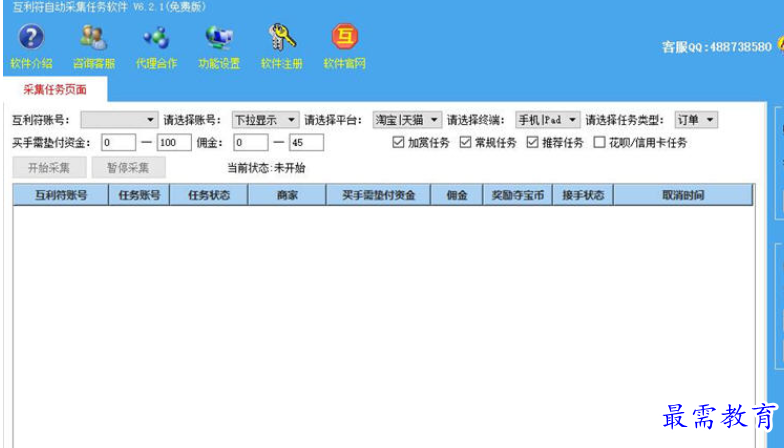Click the maximum funds field showing 100

174,142
